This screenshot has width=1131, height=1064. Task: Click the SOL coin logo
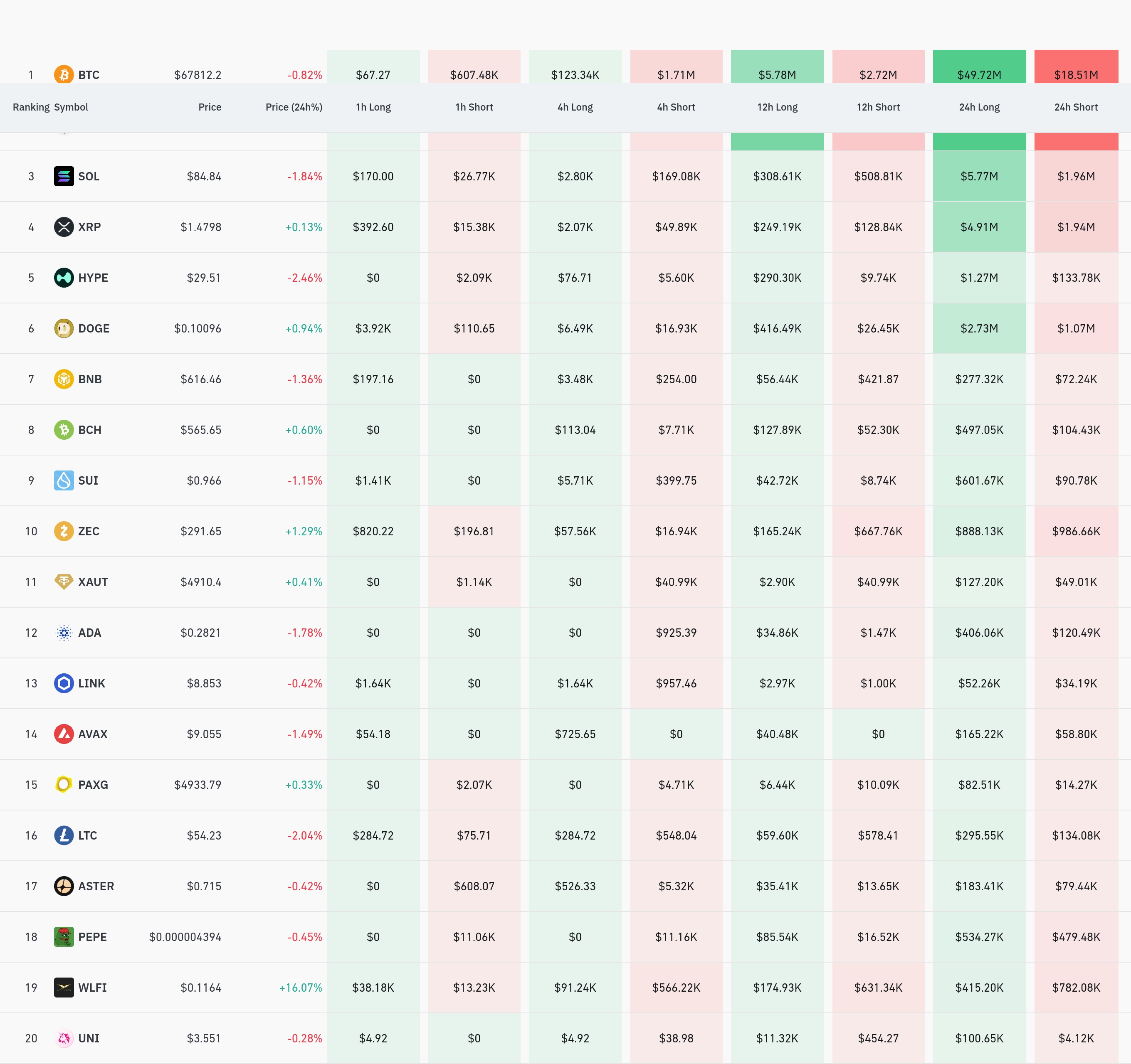tap(64, 176)
